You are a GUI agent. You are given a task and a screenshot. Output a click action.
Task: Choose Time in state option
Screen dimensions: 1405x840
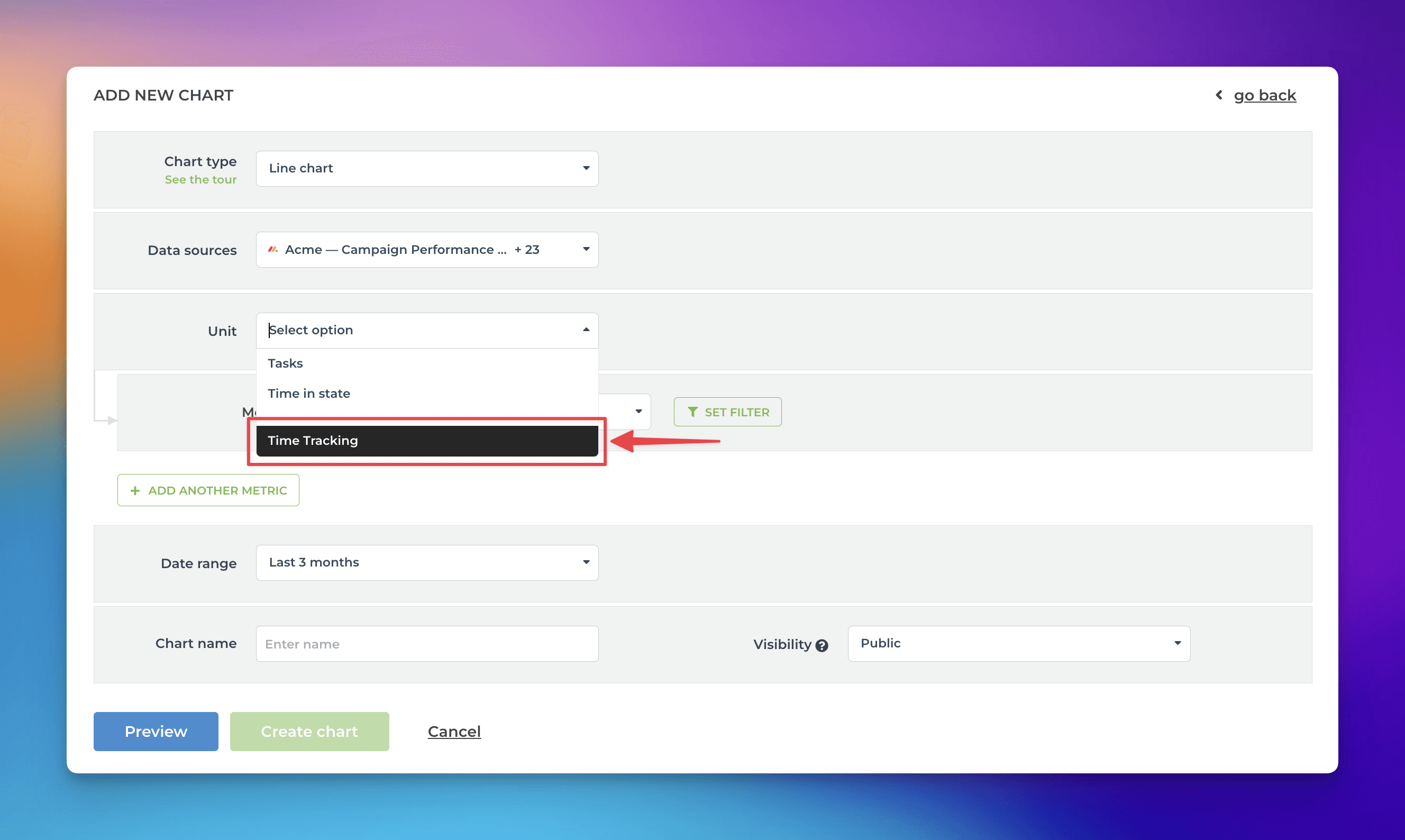[308, 394]
